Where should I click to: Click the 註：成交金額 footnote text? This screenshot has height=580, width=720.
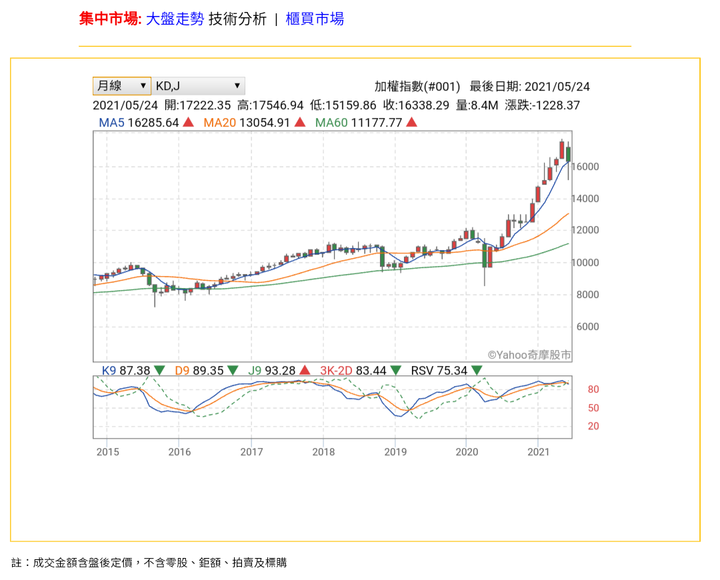[149, 563]
